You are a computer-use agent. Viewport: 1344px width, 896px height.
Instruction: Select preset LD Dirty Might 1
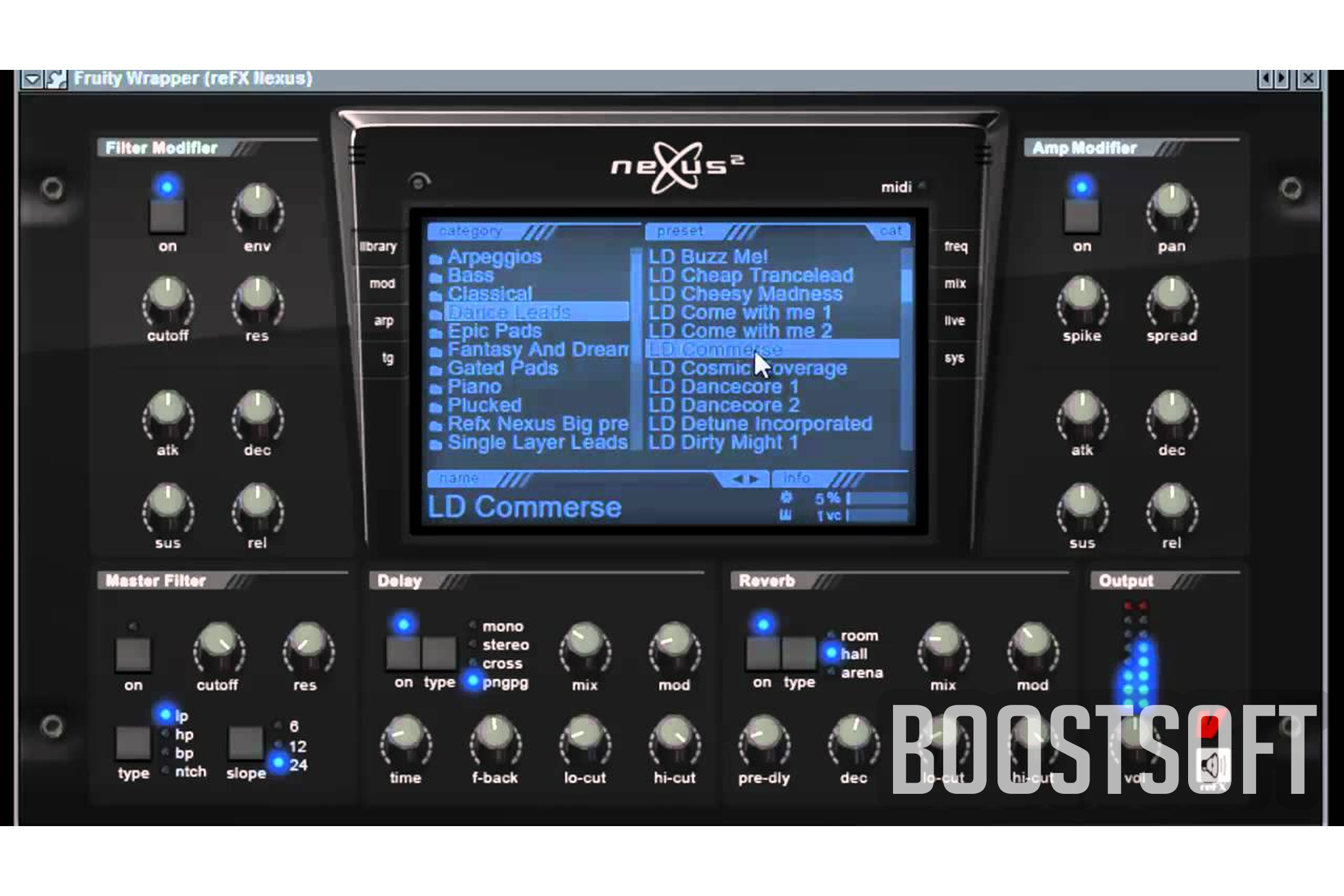[723, 443]
